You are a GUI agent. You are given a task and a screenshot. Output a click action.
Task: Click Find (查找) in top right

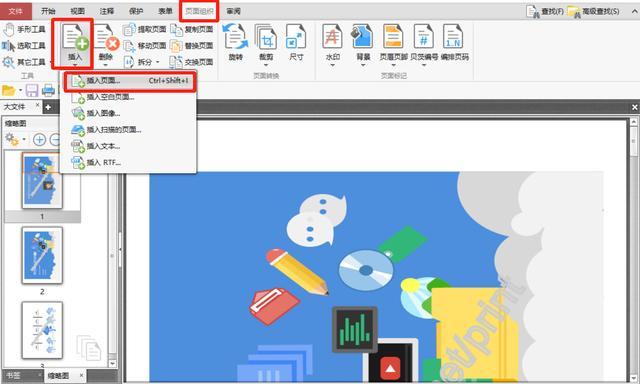click(545, 11)
